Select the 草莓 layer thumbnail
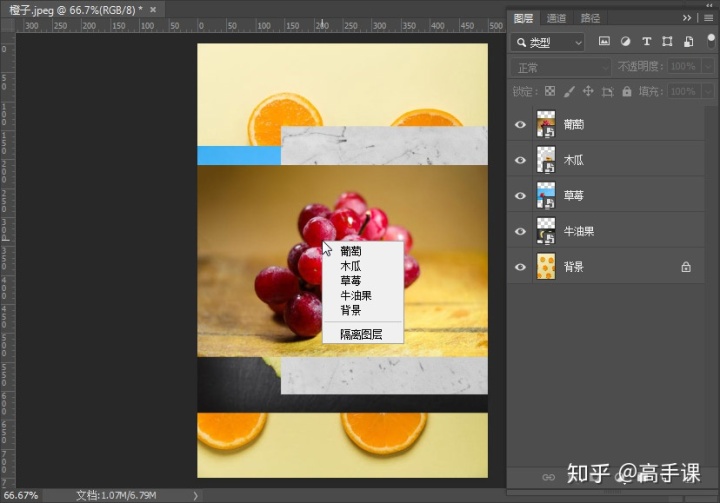Screen dimensions: 720x503 point(546,195)
